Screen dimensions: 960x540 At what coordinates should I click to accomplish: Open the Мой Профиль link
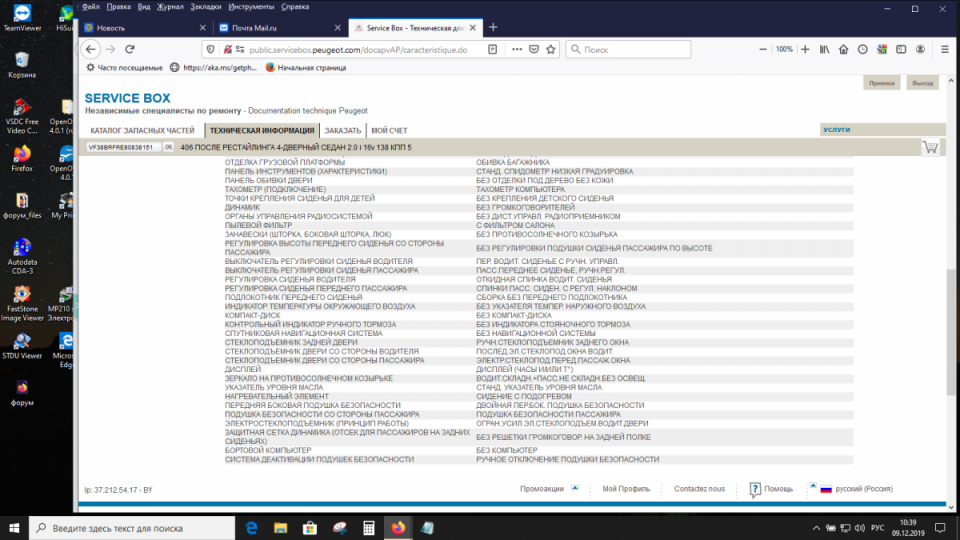(x=626, y=489)
